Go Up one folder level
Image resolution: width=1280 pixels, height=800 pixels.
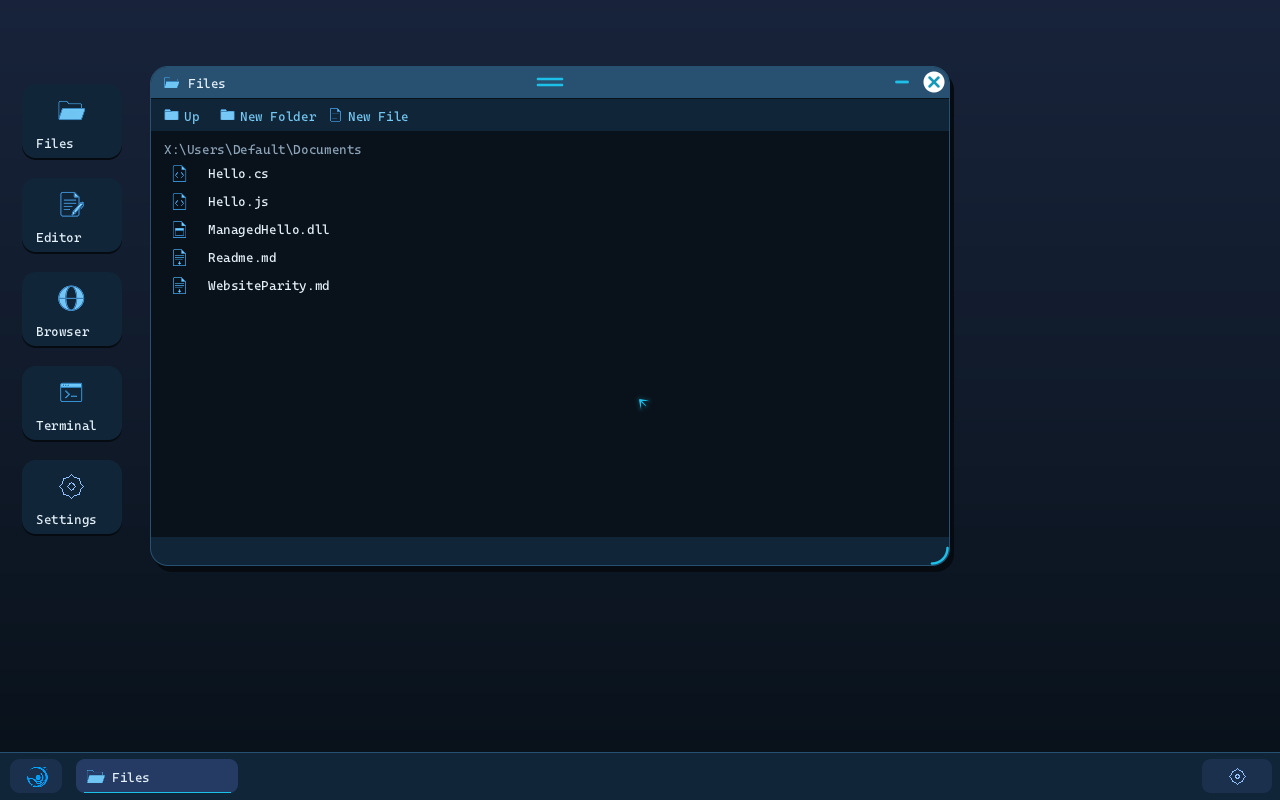[x=182, y=116]
